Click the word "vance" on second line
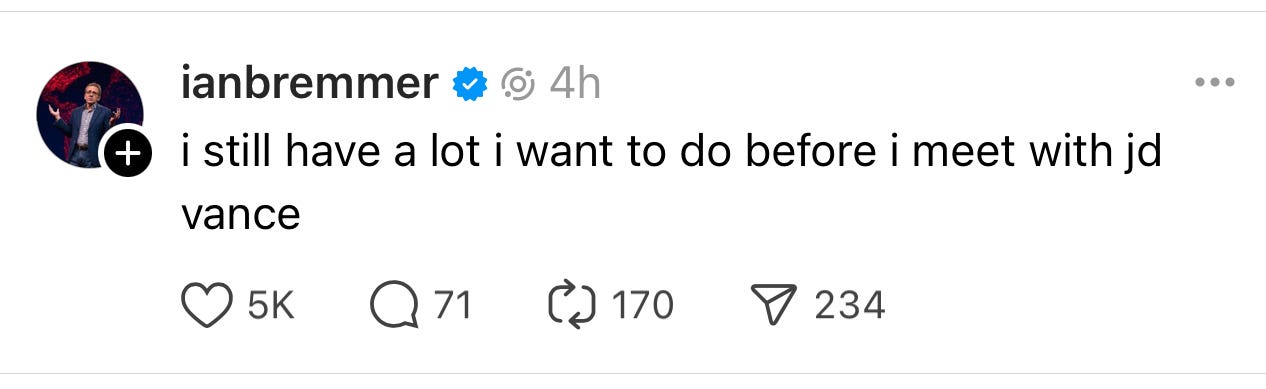 (241, 217)
